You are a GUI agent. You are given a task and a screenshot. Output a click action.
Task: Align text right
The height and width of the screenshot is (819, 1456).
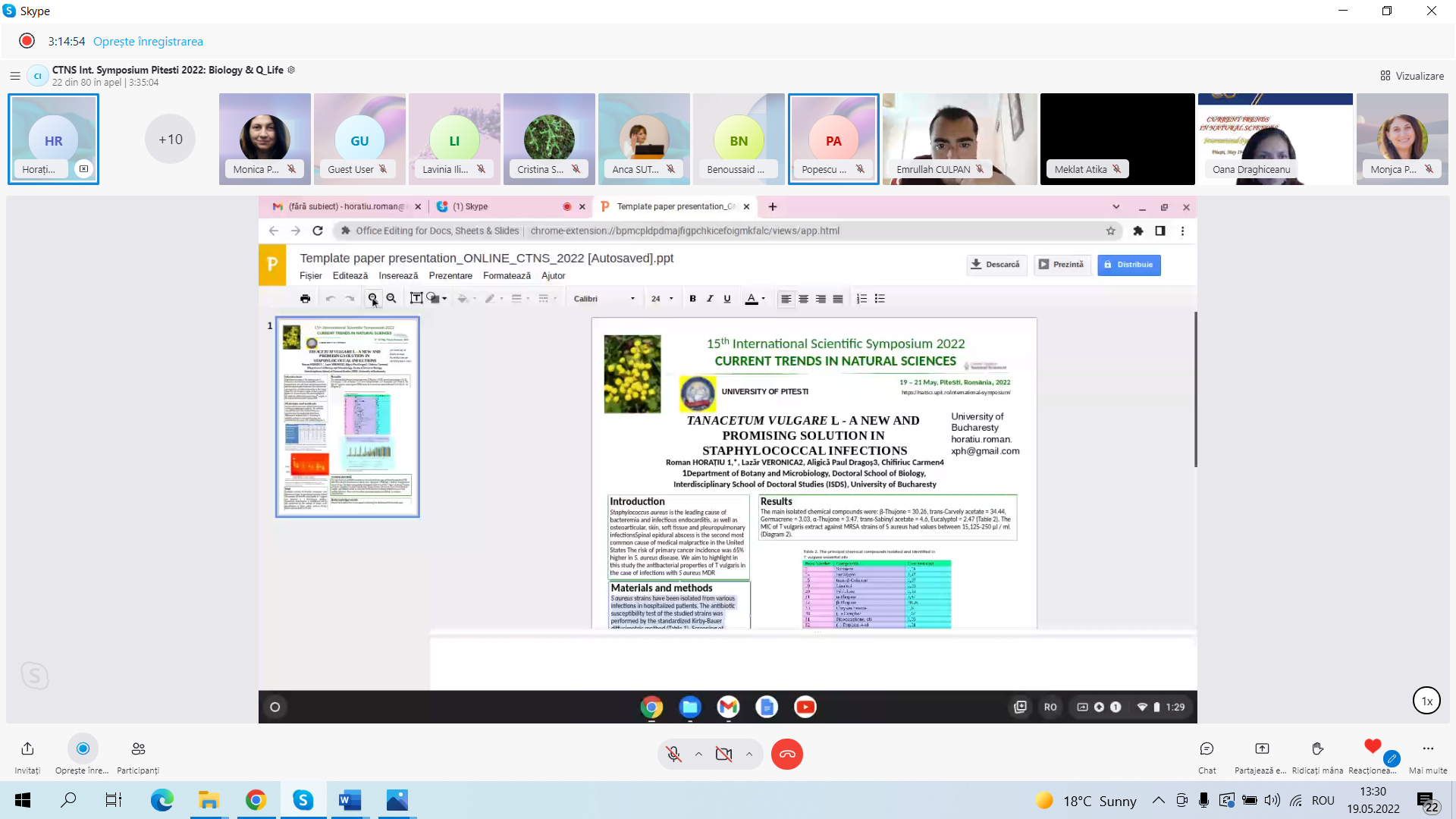pyautogui.click(x=821, y=299)
